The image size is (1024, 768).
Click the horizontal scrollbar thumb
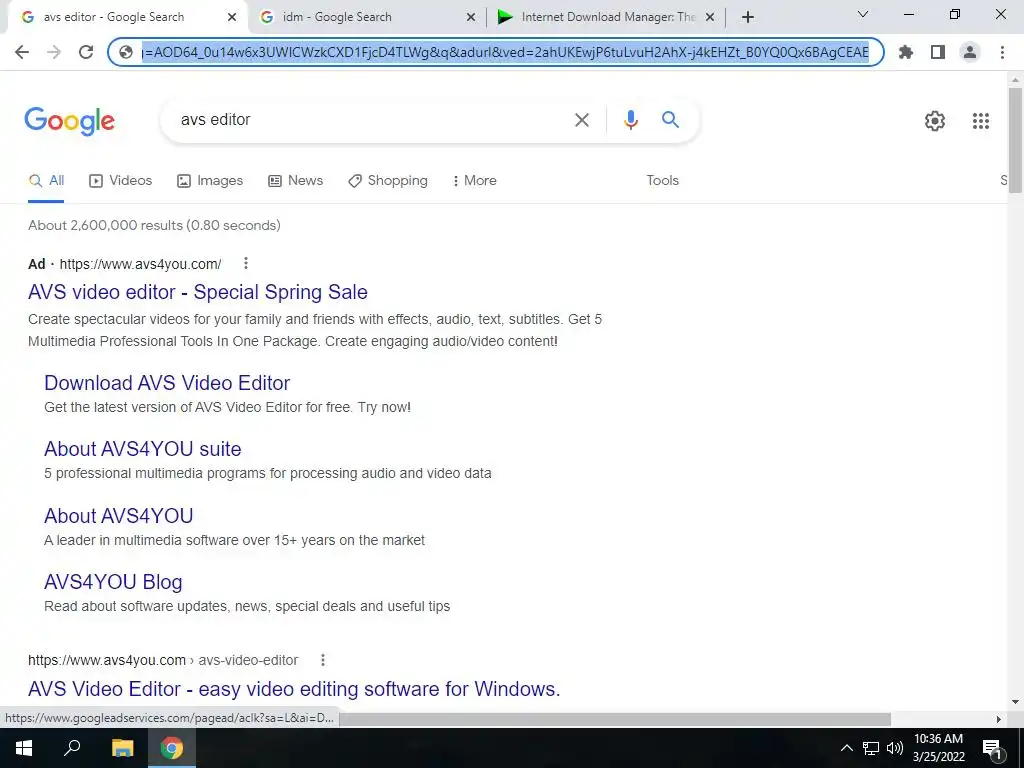pos(615,719)
